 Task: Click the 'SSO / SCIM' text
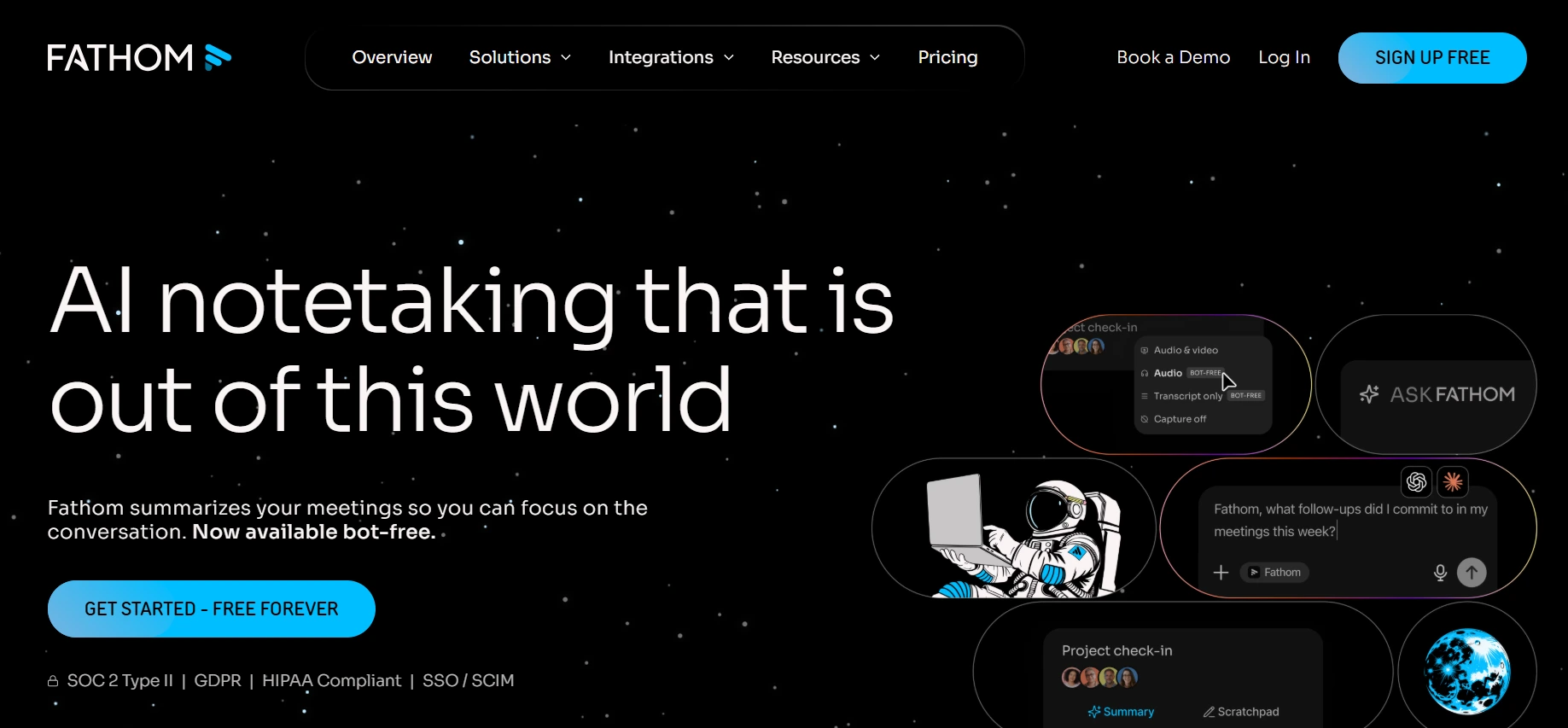pyautogui.click(x=469, y=680)
